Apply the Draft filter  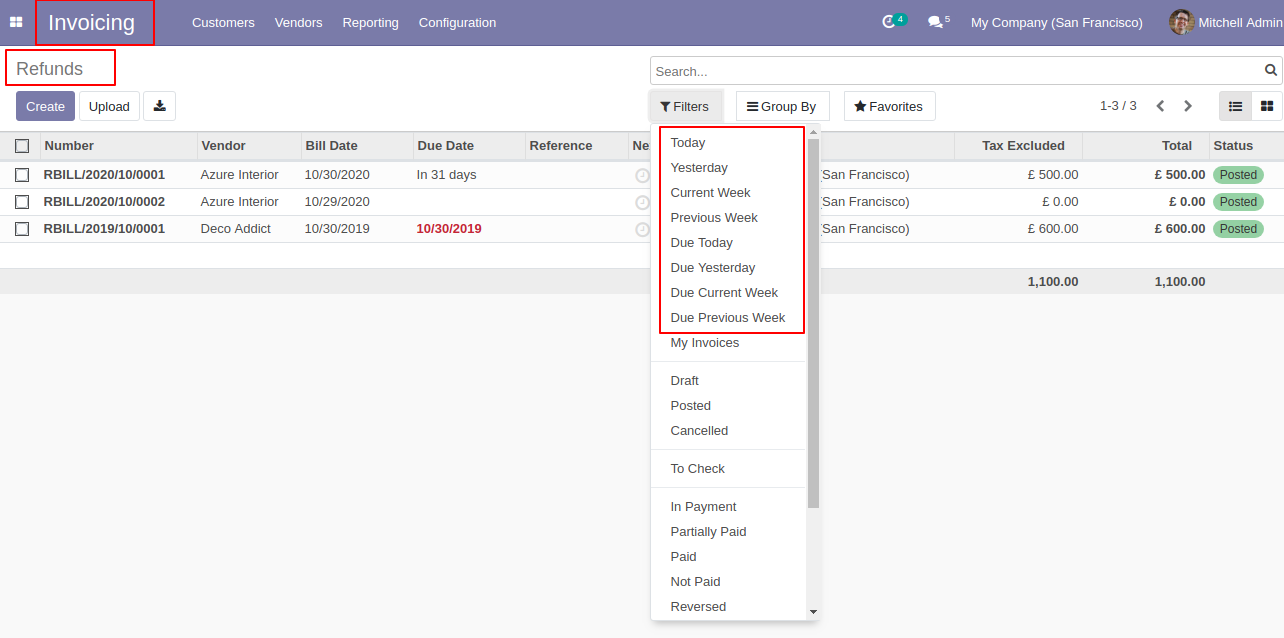(685, 381)
